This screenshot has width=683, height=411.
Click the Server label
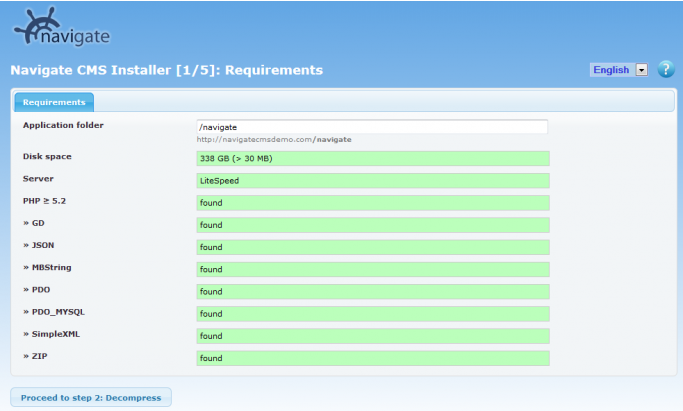(x=38, y=179)
